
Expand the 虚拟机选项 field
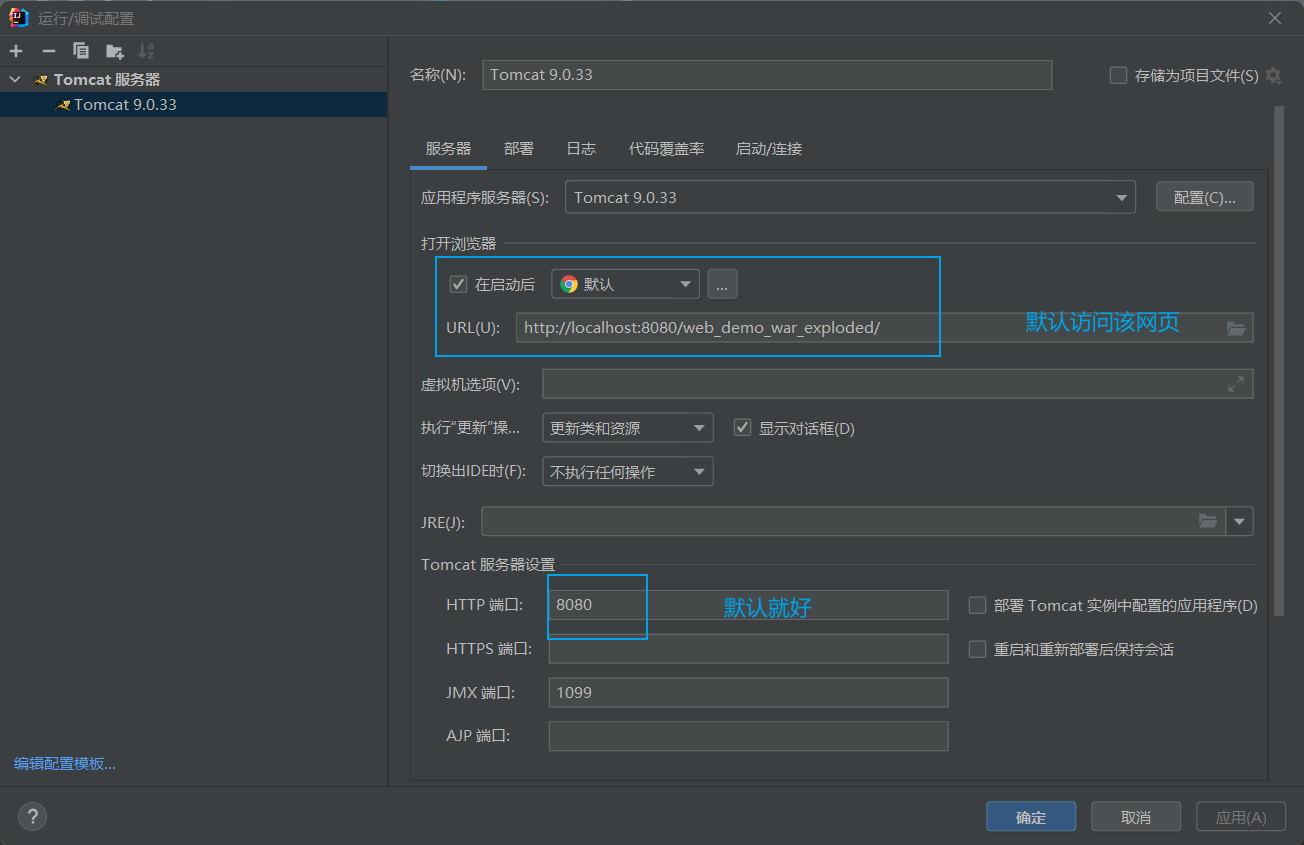tap(1236, 384)
